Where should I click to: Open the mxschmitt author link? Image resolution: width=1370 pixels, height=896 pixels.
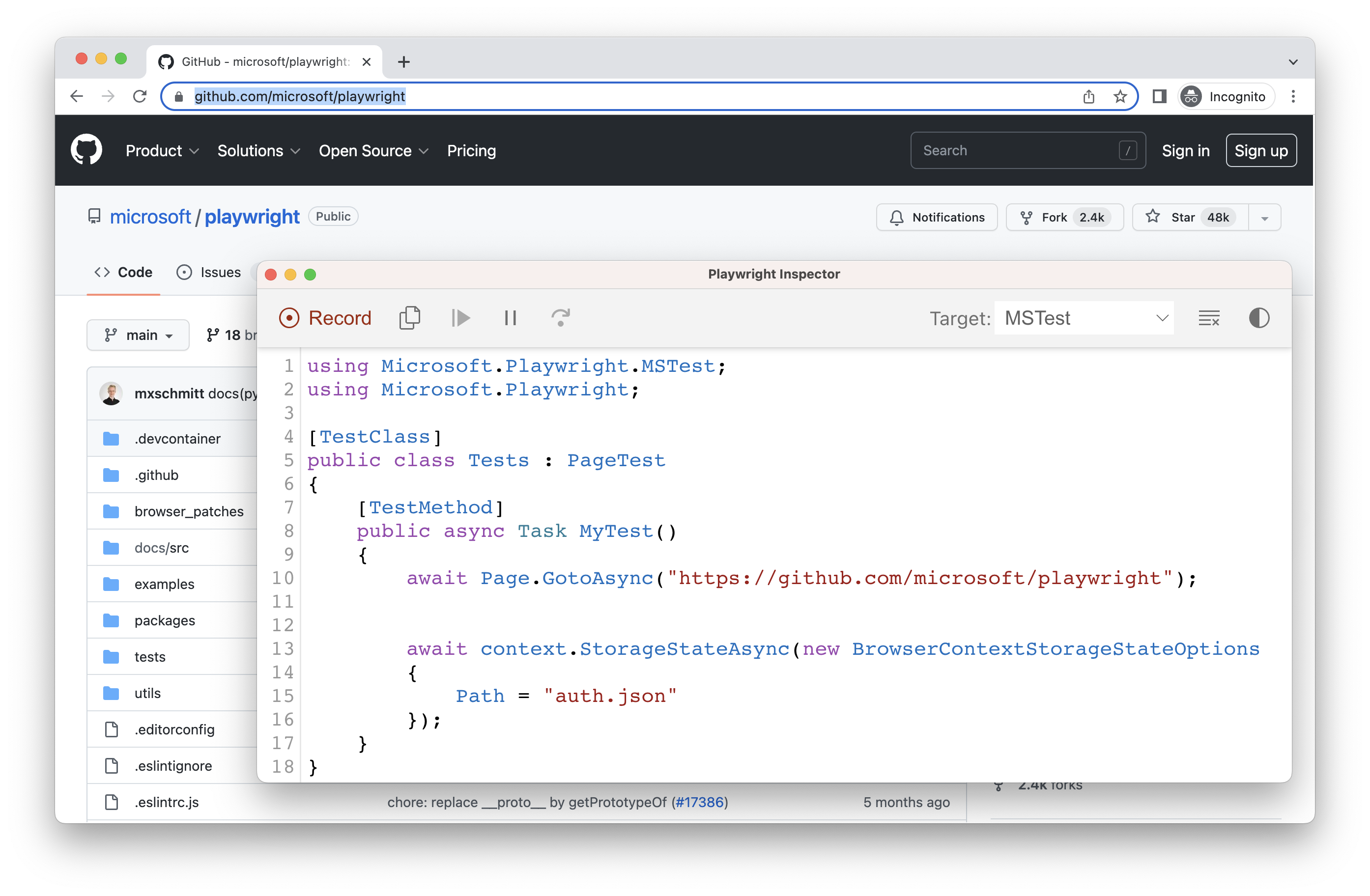[x=169, y=393]
